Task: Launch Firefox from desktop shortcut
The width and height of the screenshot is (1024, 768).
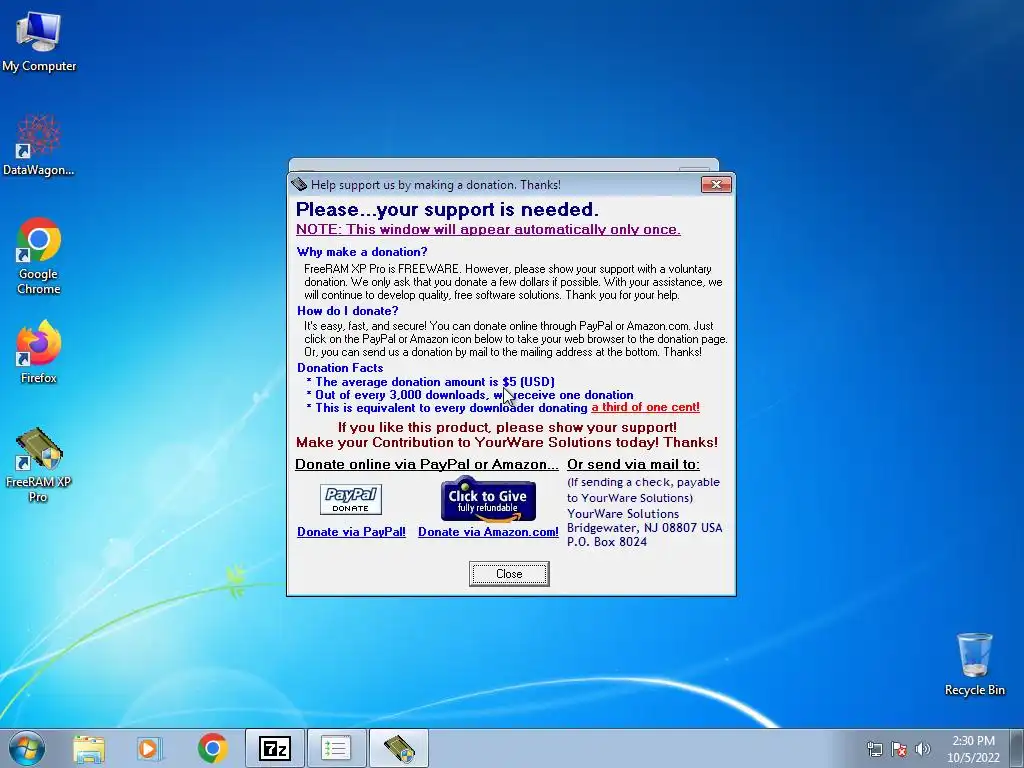Action: (x=39, y=351)
